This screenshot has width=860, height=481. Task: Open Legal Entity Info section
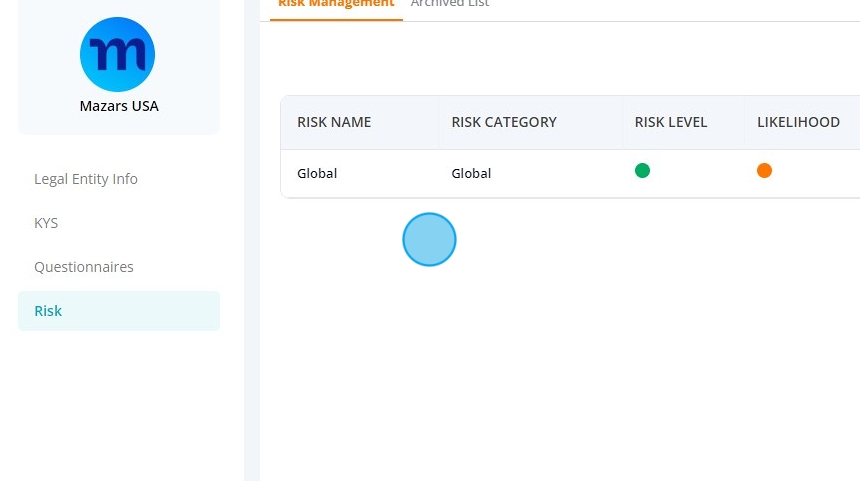[86, 179]
